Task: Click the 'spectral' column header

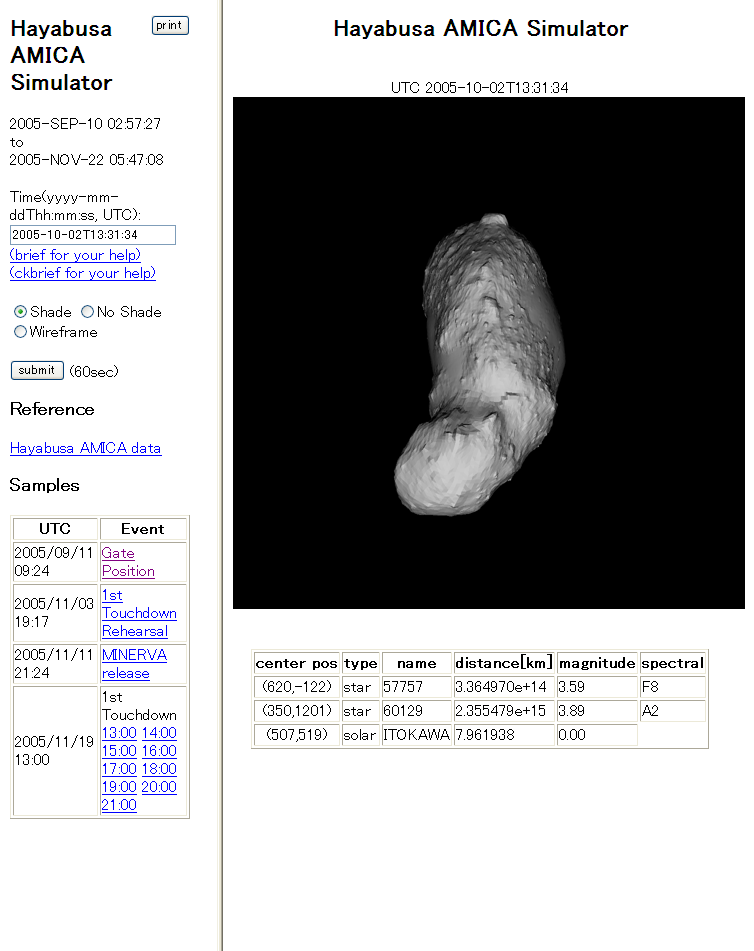Action: (673, 663)
